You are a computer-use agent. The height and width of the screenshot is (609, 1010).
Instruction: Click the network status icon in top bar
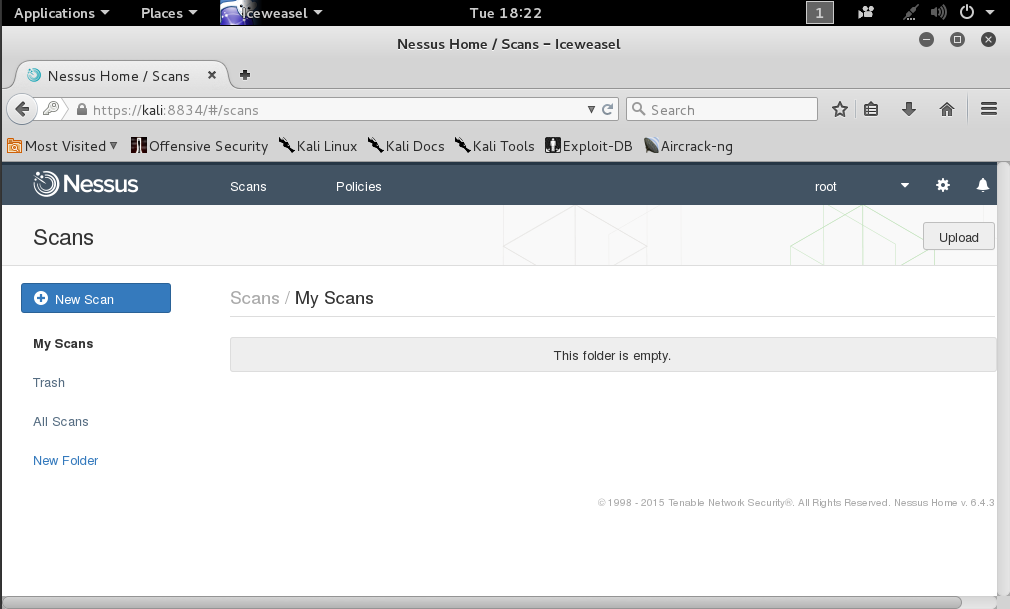click(910, 12)
